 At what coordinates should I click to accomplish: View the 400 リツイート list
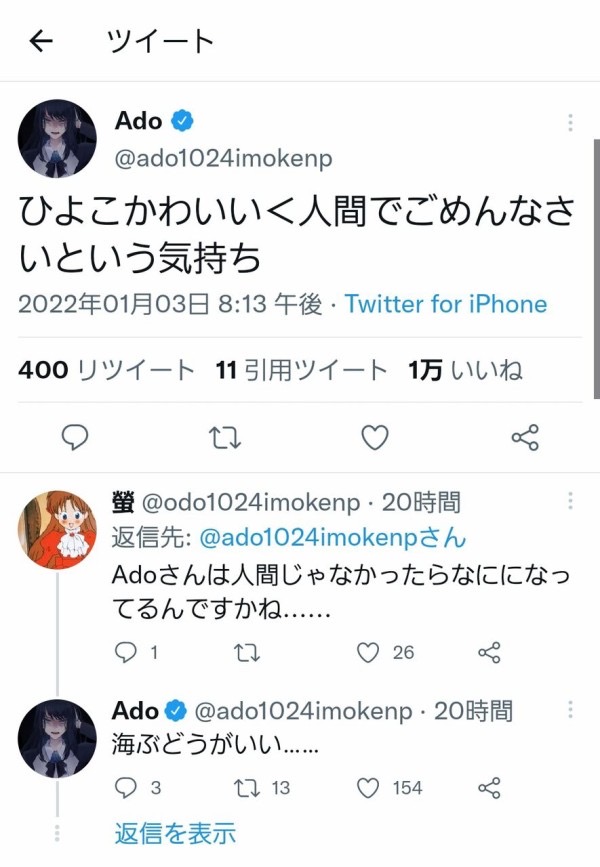coord(106,370)
